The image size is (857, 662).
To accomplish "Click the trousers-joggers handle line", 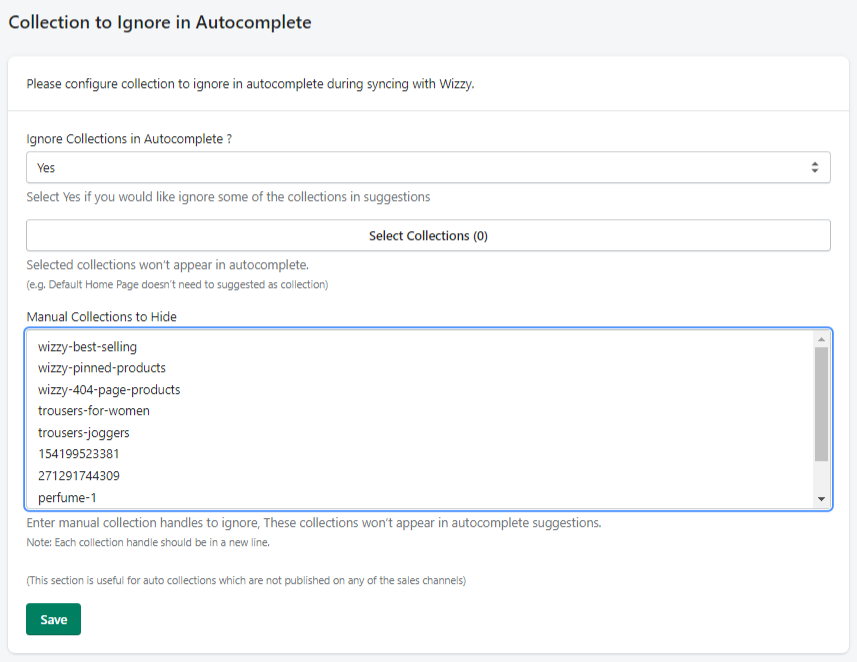I will point(84,432).
